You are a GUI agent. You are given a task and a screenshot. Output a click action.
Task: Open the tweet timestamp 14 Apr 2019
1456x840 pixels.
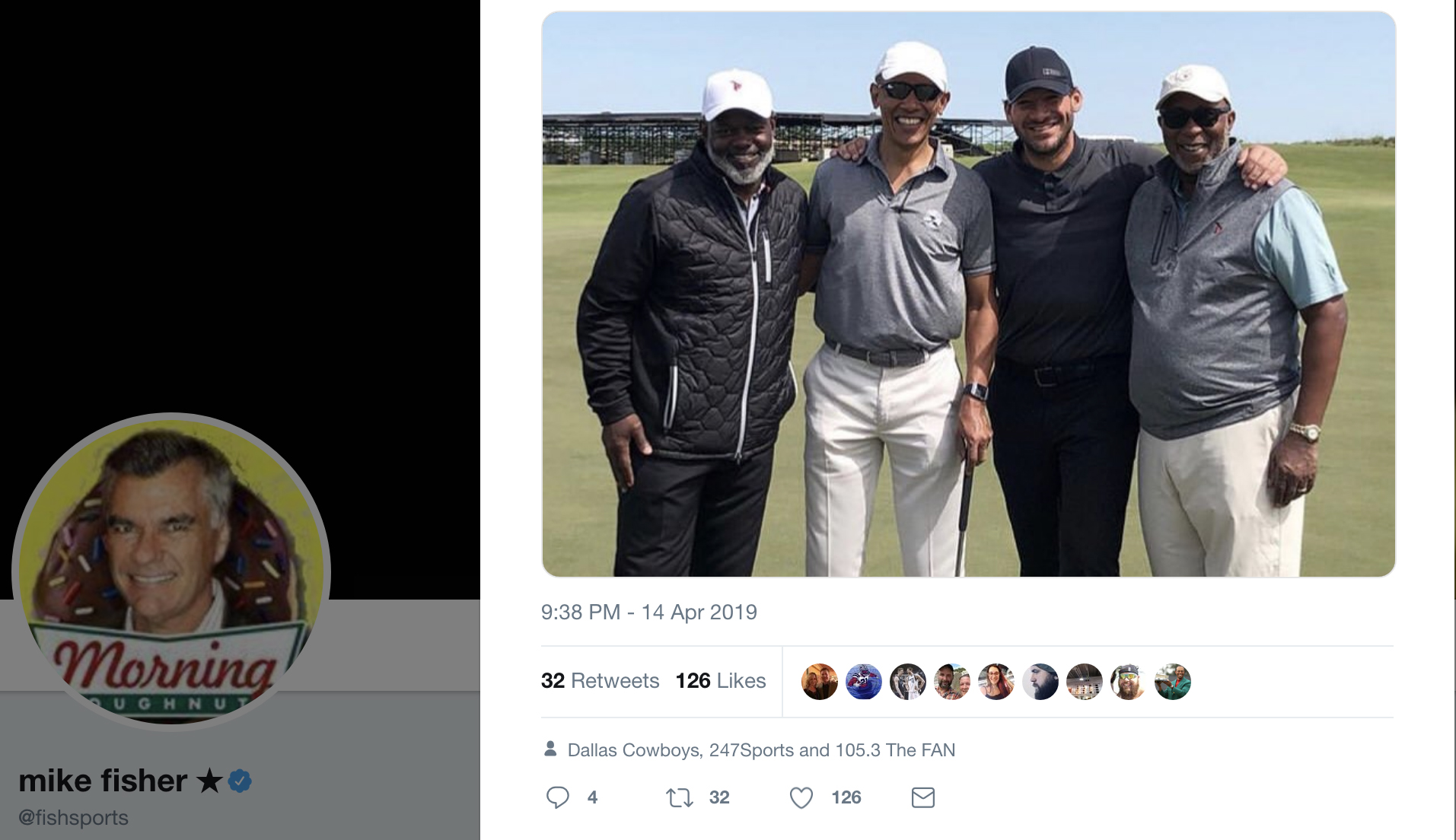pyautogui.click(x=650, y=611)
